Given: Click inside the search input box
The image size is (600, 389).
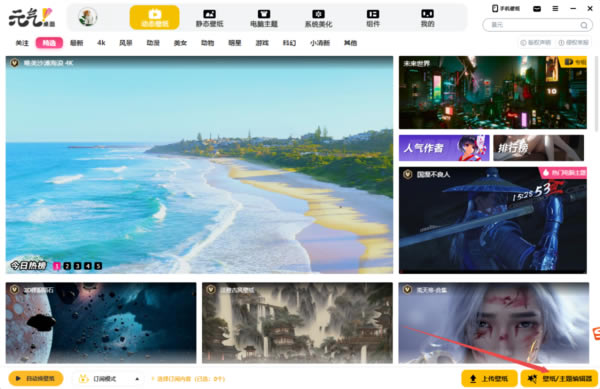Looking at the screenshot, I should pyautogui.click(x=533, y=25).
